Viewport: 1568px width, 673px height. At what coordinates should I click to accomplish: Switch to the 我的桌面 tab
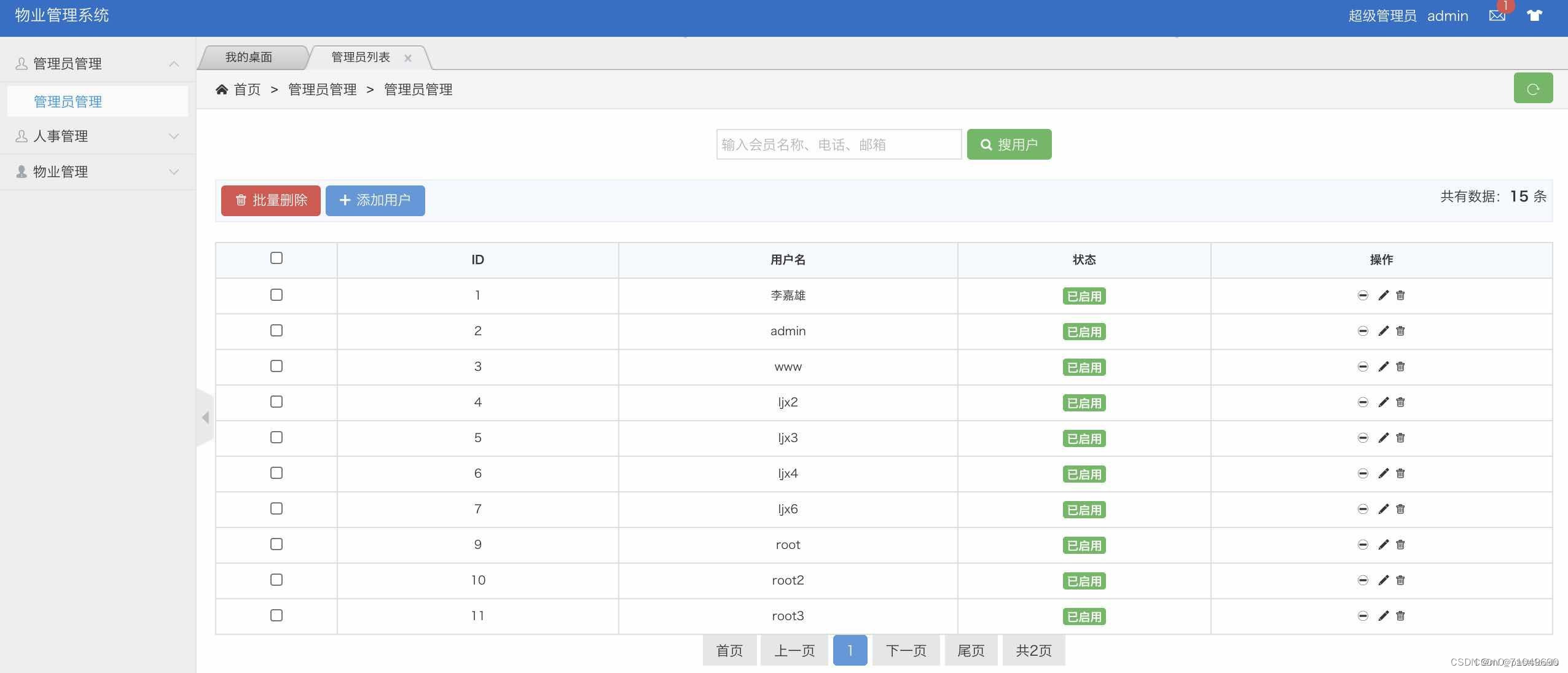(x=248, y=57)
